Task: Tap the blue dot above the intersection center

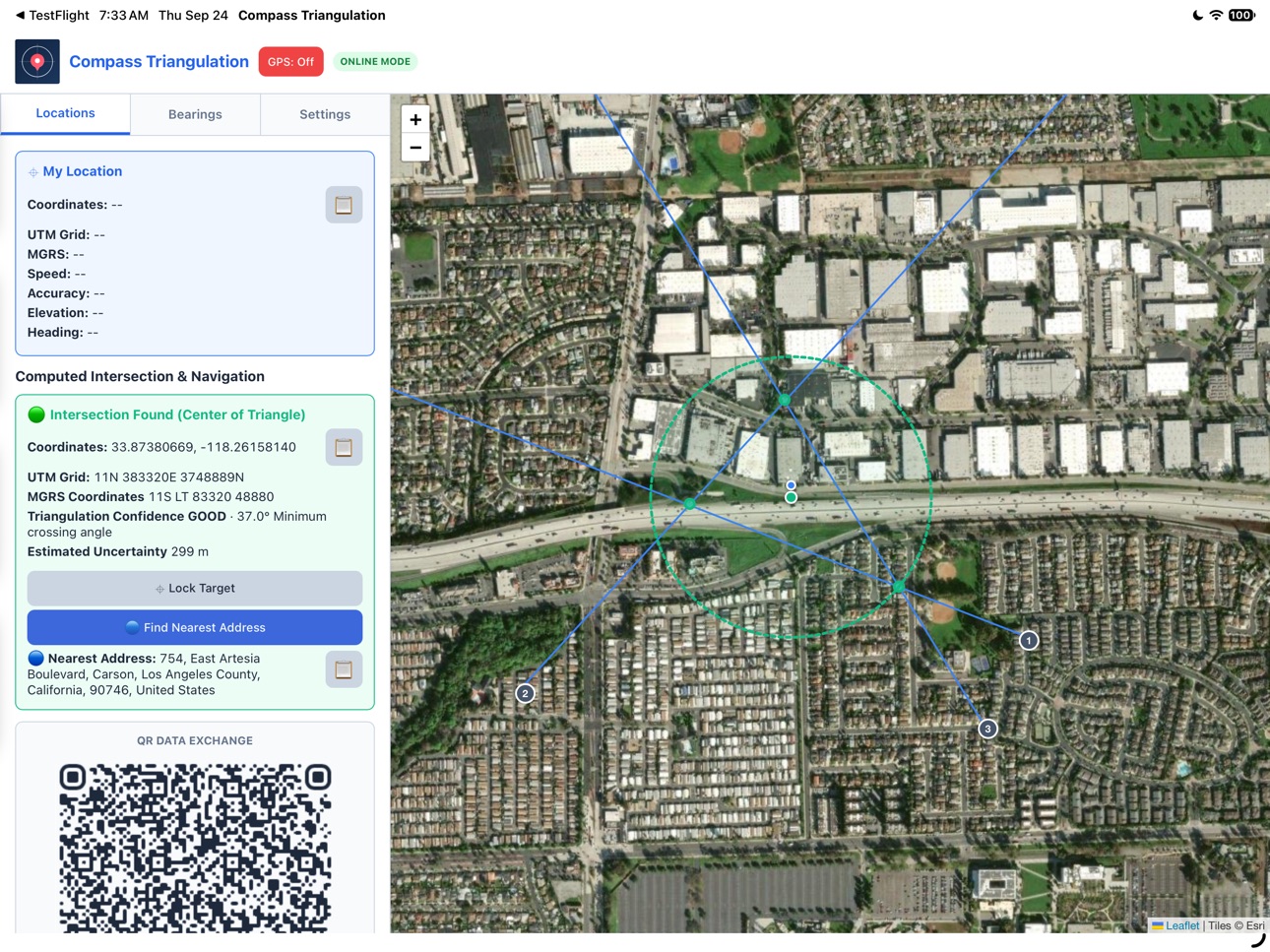Action: pos(791,485)
